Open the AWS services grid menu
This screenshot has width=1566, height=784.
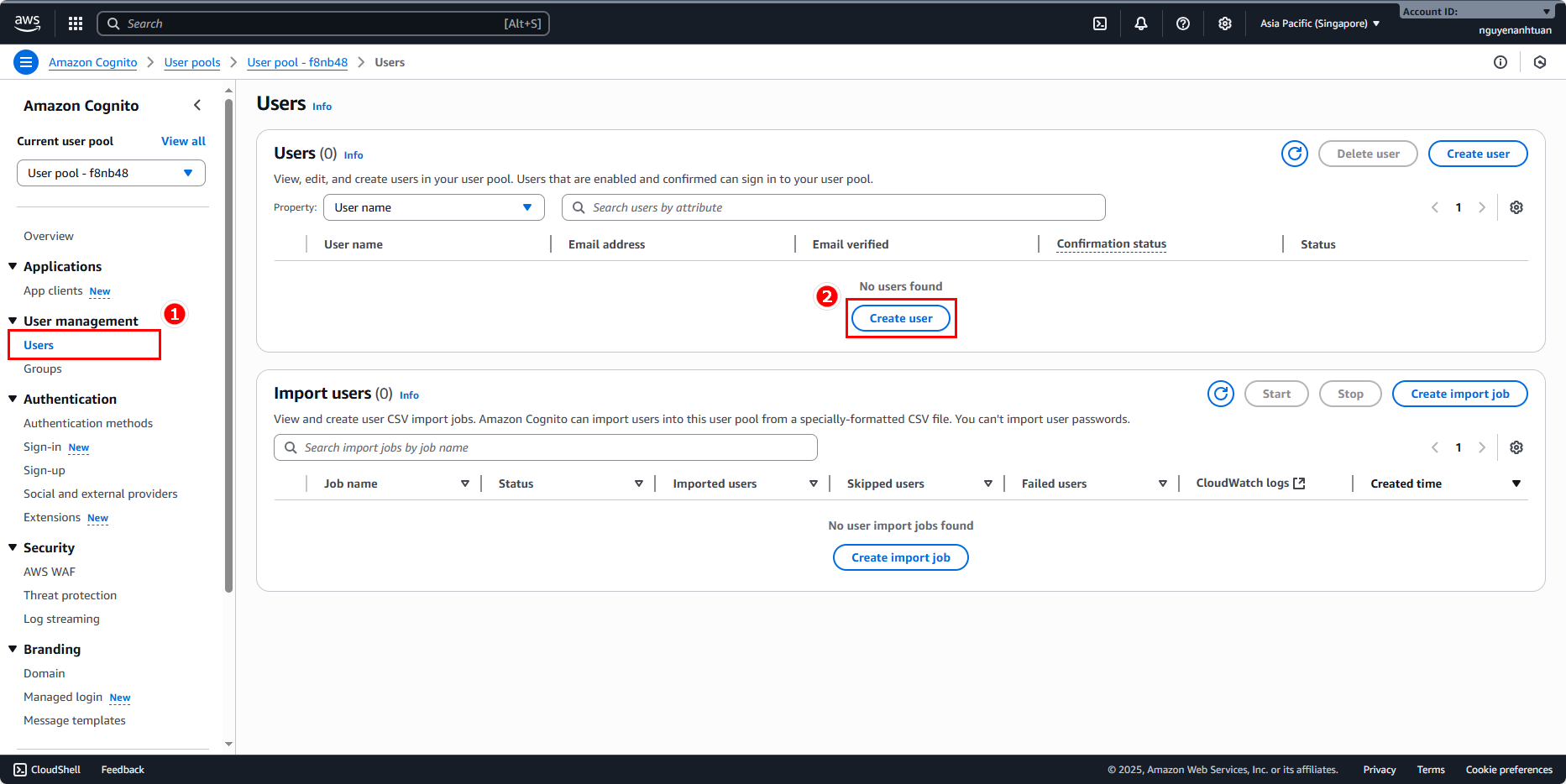coord(76,24)
